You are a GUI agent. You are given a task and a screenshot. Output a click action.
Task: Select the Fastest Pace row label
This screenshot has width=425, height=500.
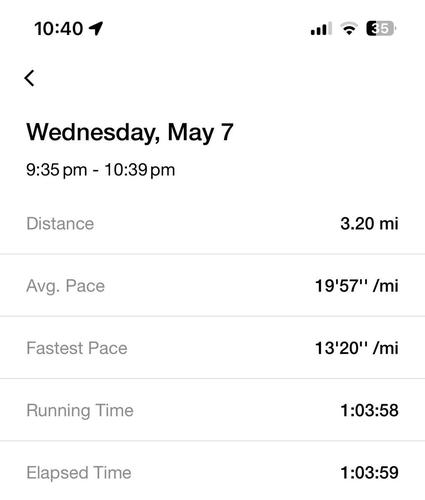tap(77, 348)
